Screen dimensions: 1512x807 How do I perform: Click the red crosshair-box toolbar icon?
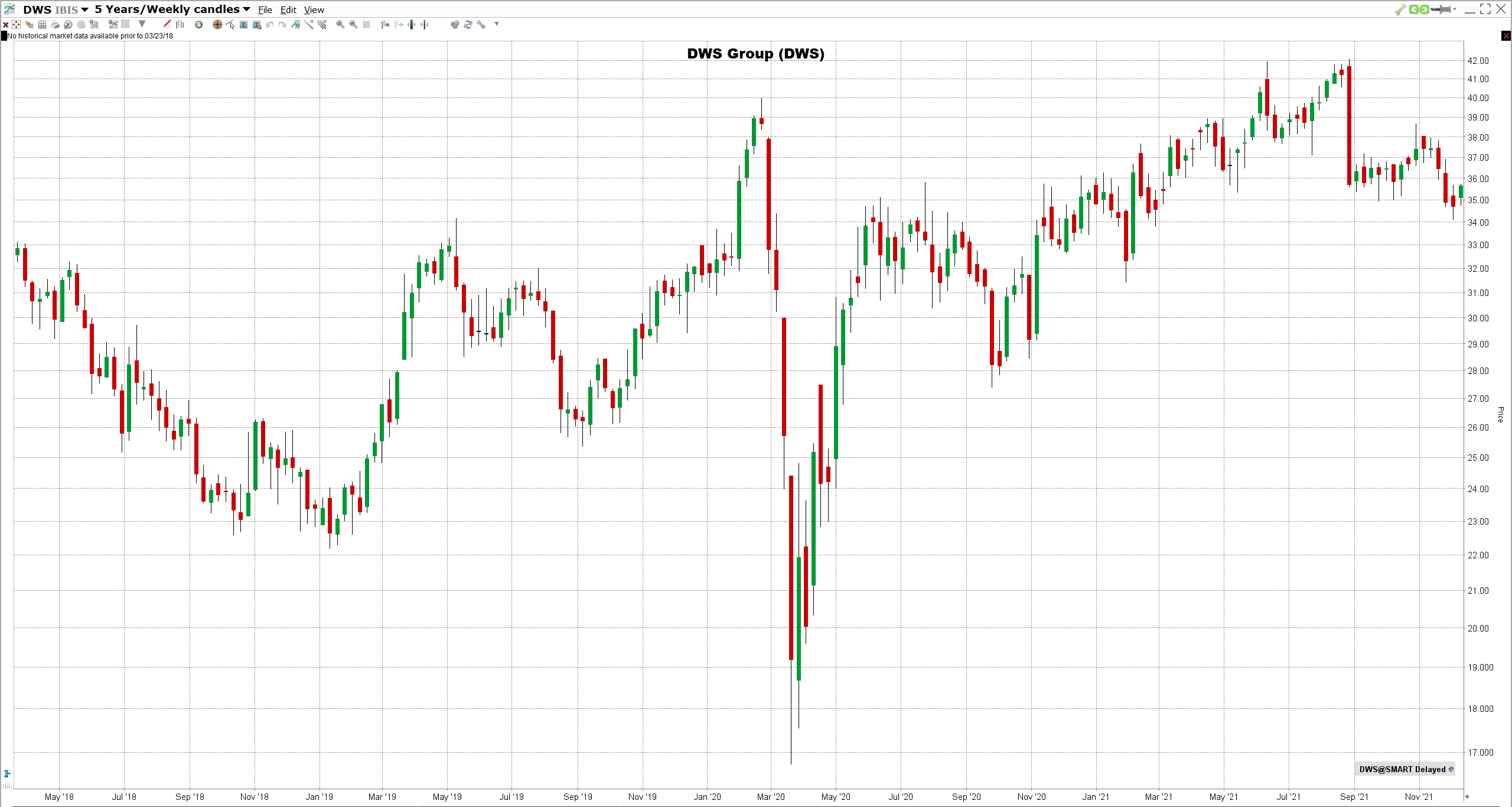point(16,24)
